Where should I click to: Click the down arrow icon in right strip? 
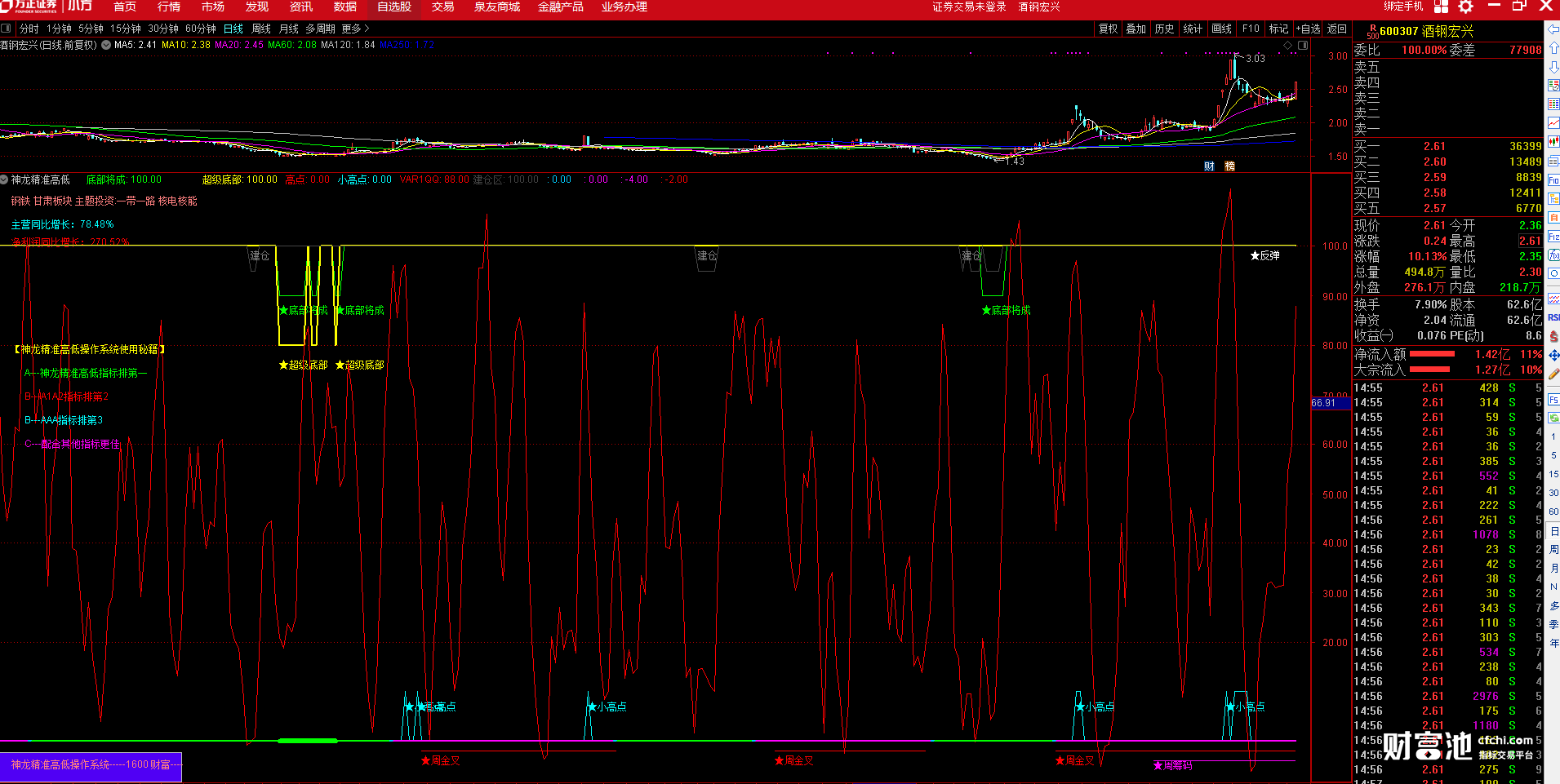pos(1553,67)
